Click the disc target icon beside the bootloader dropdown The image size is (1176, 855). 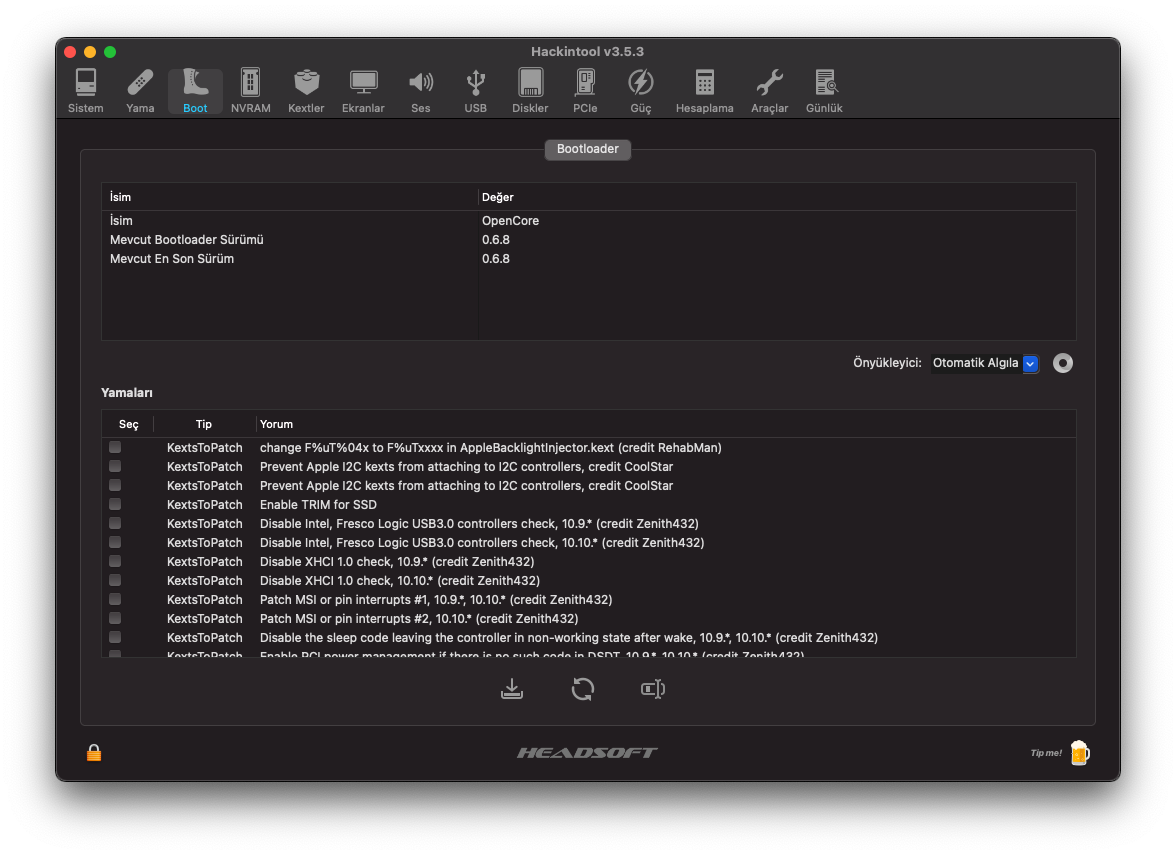pyautogui.click(x=1062, y=363)
